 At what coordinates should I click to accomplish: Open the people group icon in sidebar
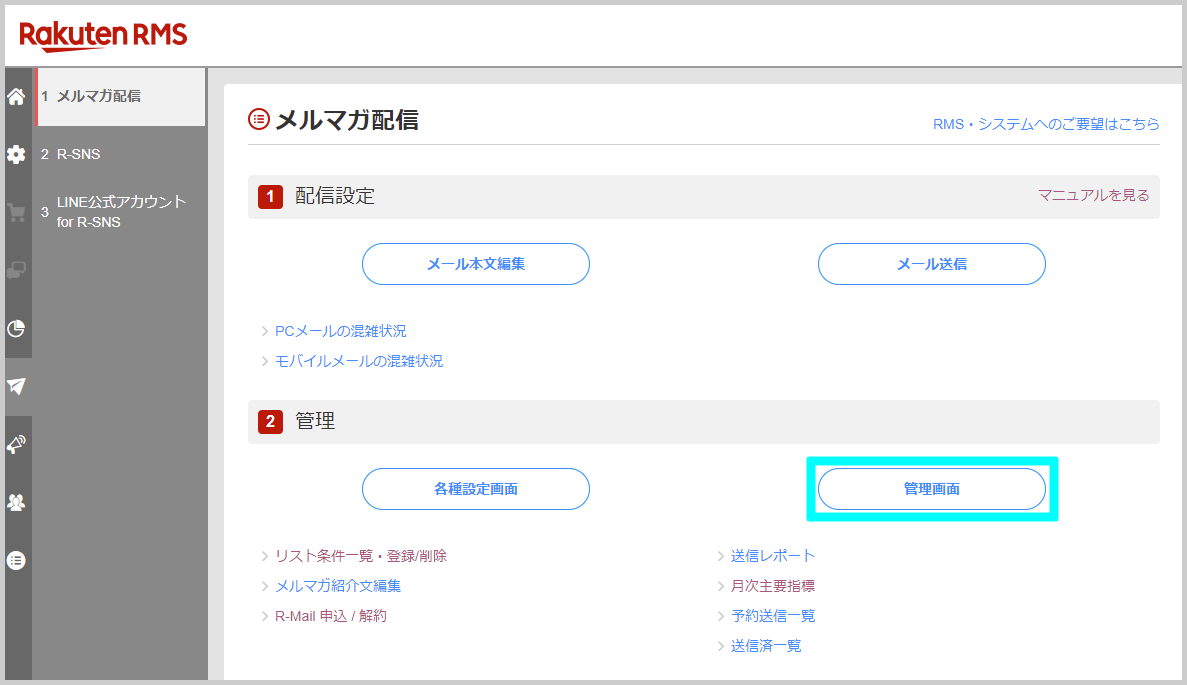16,502
